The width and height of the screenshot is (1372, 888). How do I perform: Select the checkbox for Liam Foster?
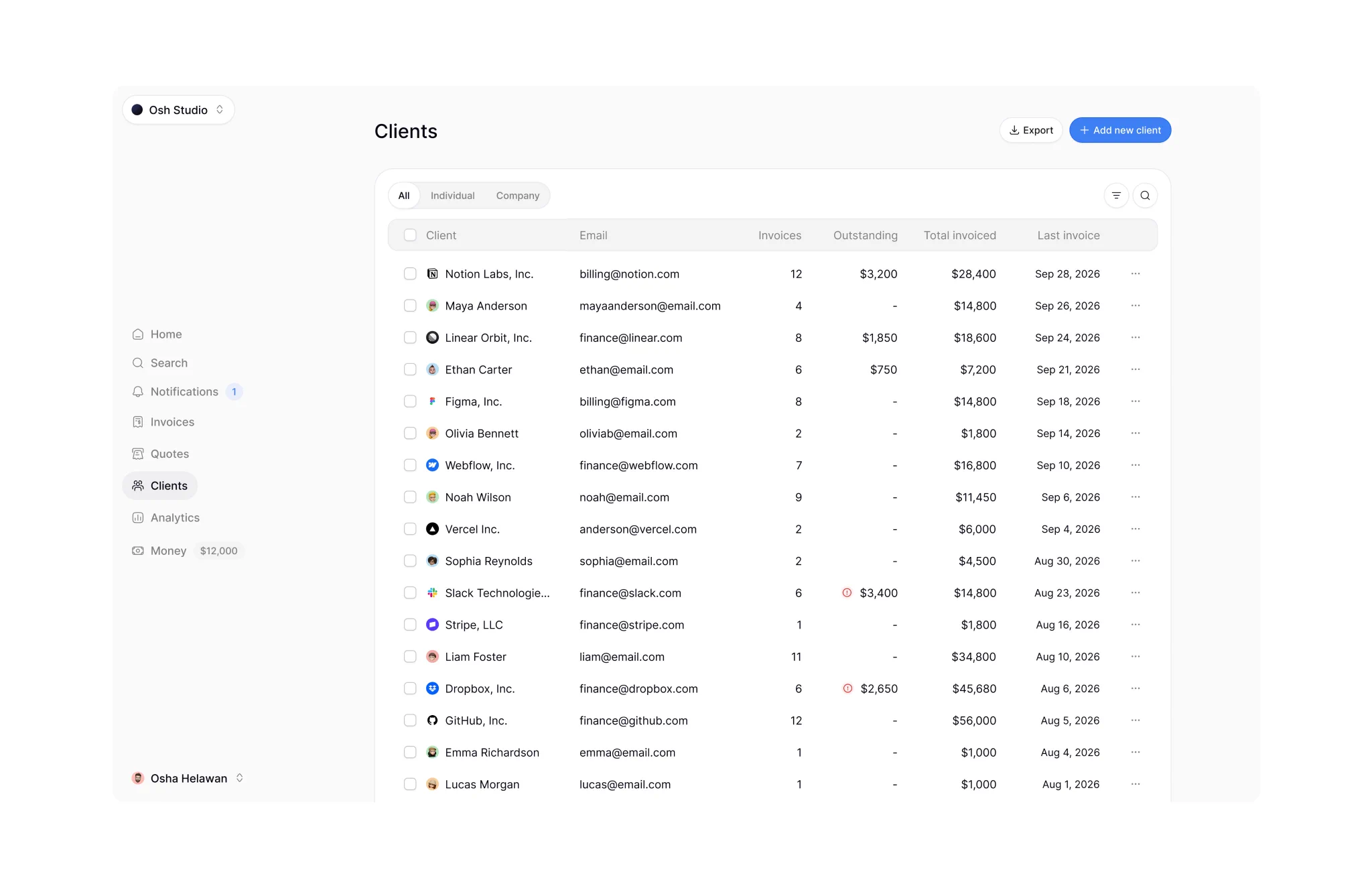coord(410,657)
